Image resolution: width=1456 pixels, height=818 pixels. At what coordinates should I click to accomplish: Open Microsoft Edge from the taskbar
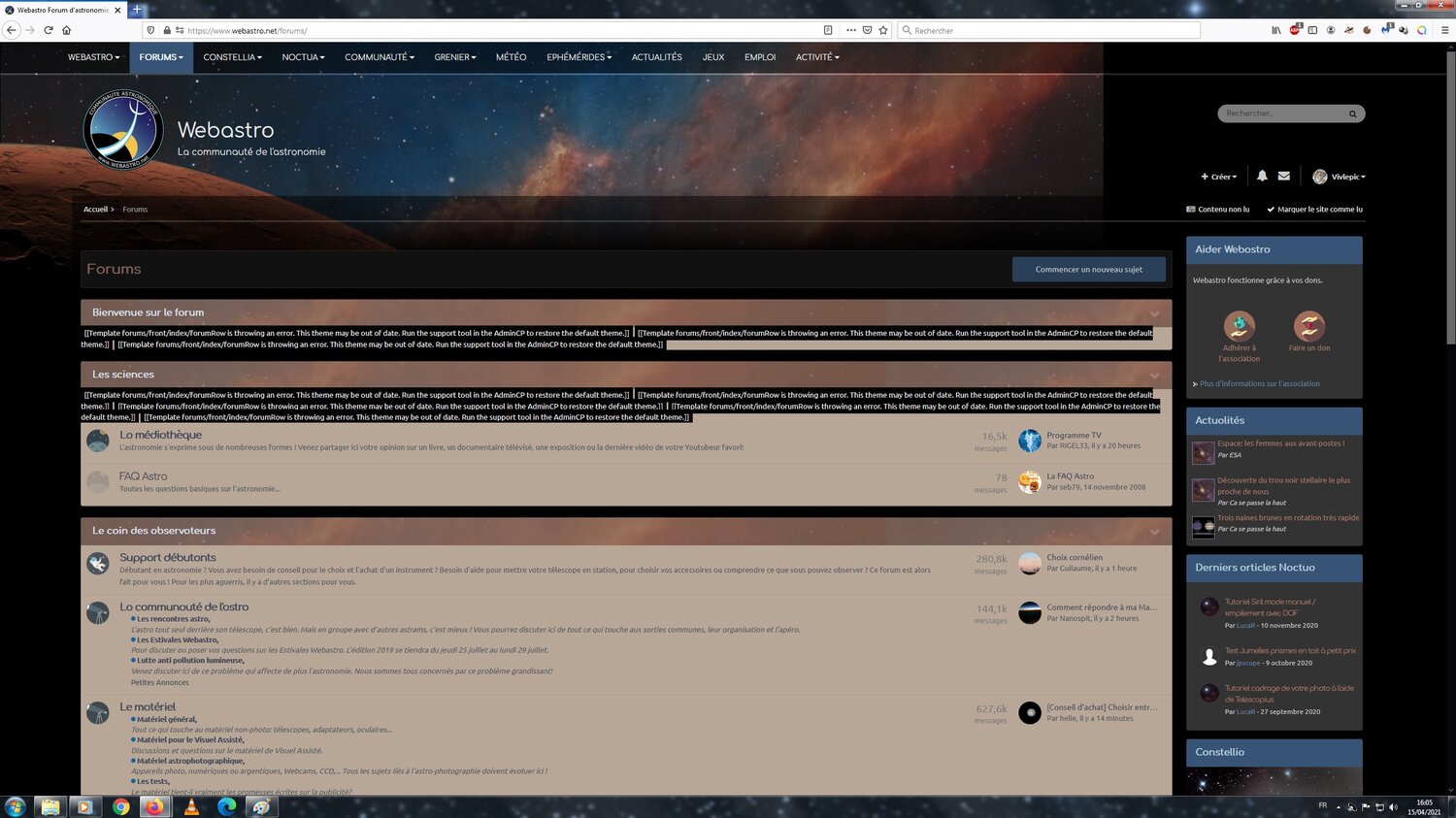226,806
